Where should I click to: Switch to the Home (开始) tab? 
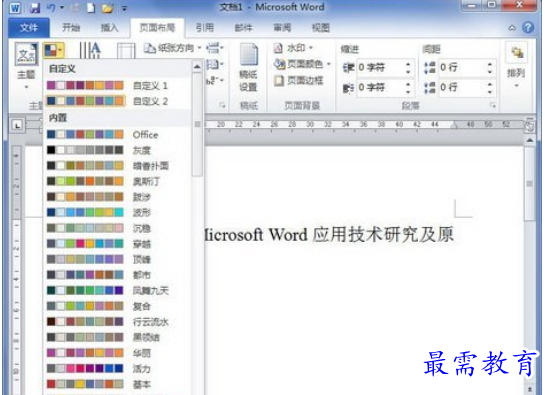coord(71,27)
